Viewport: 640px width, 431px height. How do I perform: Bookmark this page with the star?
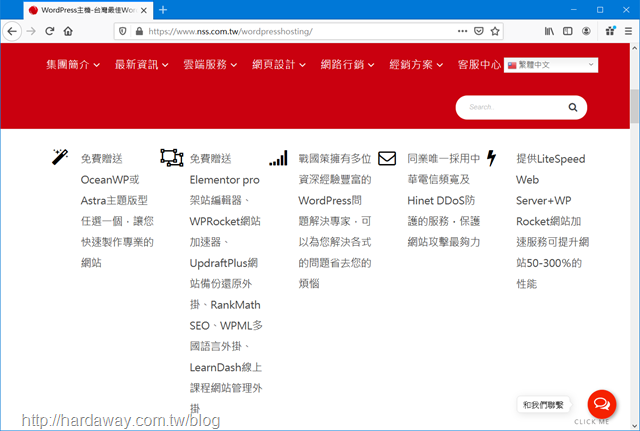(495, 31)
